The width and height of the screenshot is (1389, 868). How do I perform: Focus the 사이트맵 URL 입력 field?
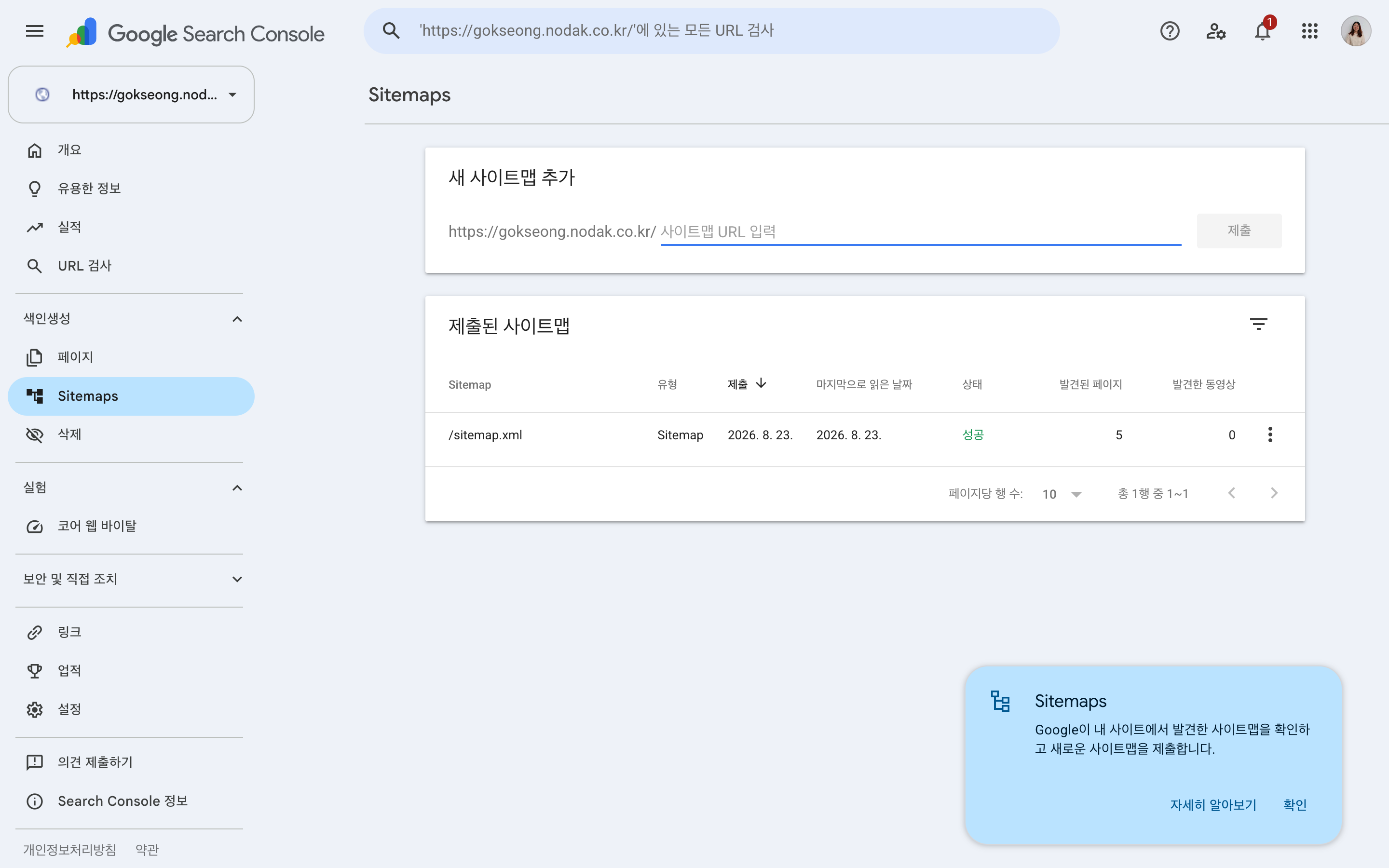click(921, 232)
